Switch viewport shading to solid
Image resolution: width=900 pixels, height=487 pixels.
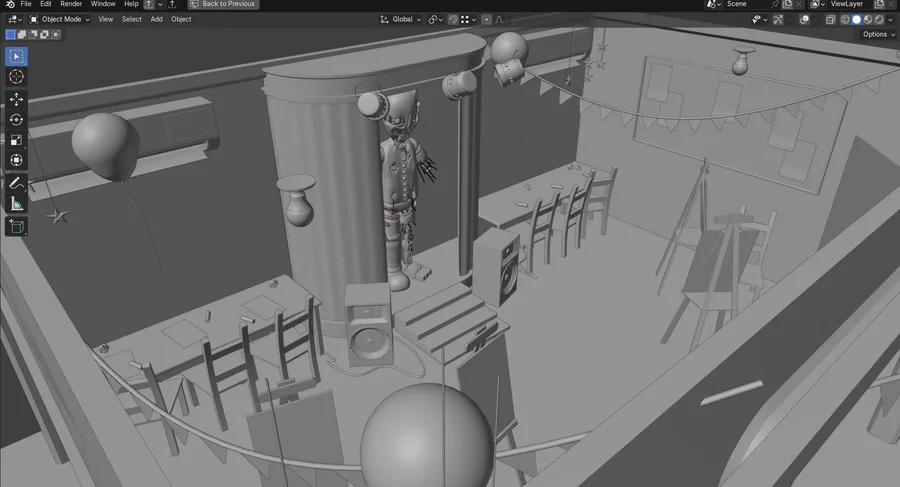[x=856, y=20]
